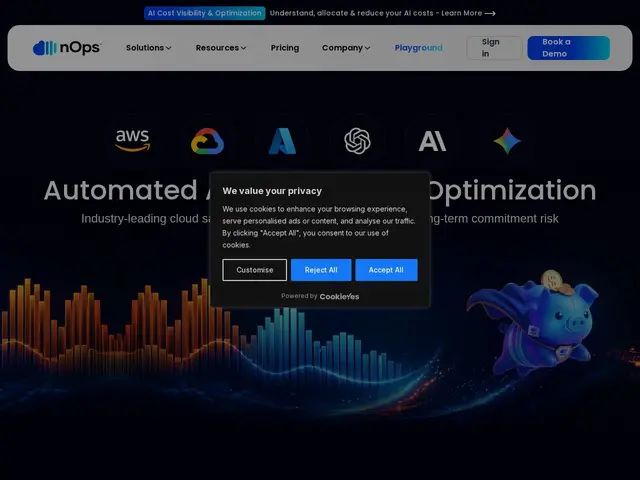Click the nOps logo

click(67, 48)
